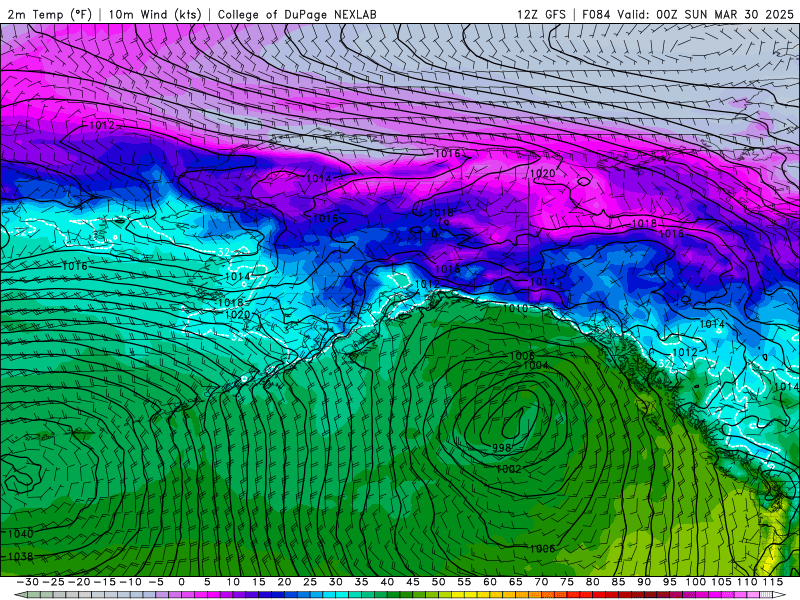Click the "10m Wind (kts)" header label
The width and height of the screenshot is (800, 600).
click(155, 14)
